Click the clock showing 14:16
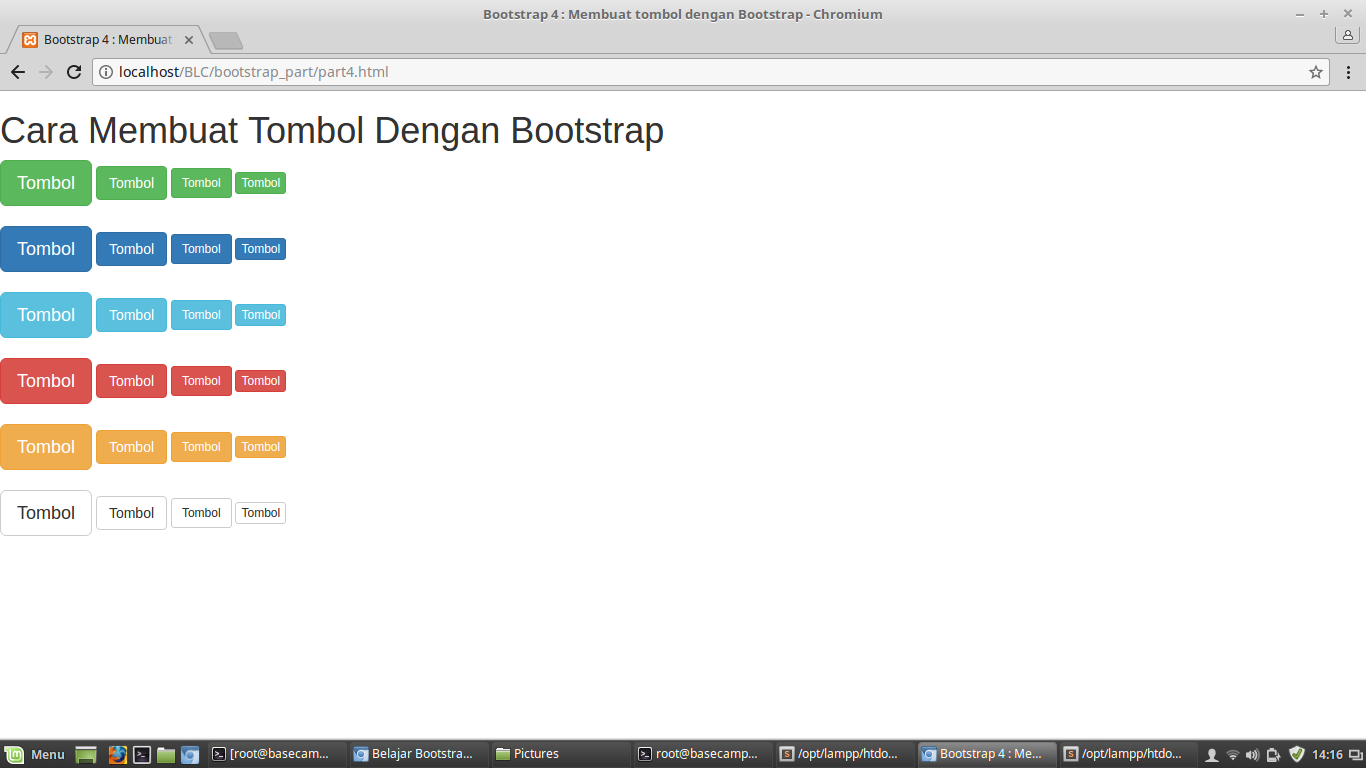 [1326, 755]
